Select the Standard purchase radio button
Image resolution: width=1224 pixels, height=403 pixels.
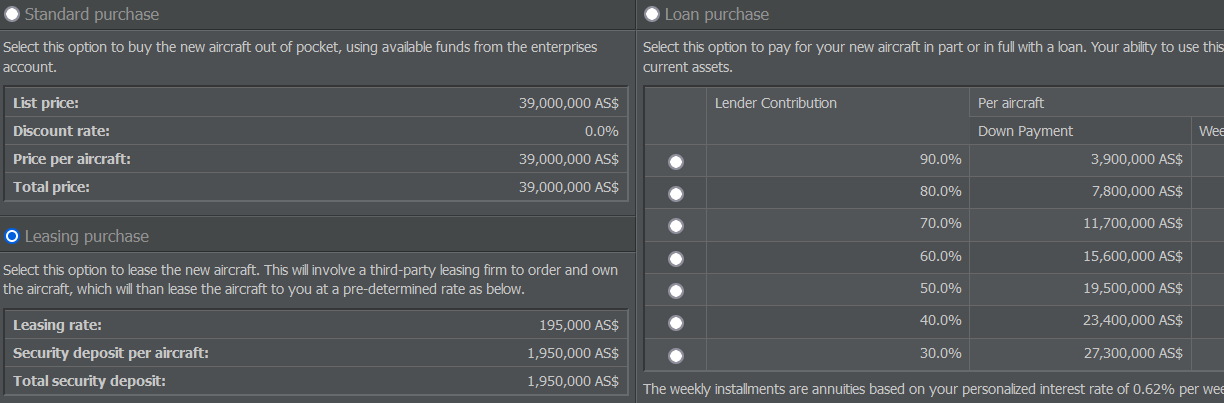pos(12,14)
